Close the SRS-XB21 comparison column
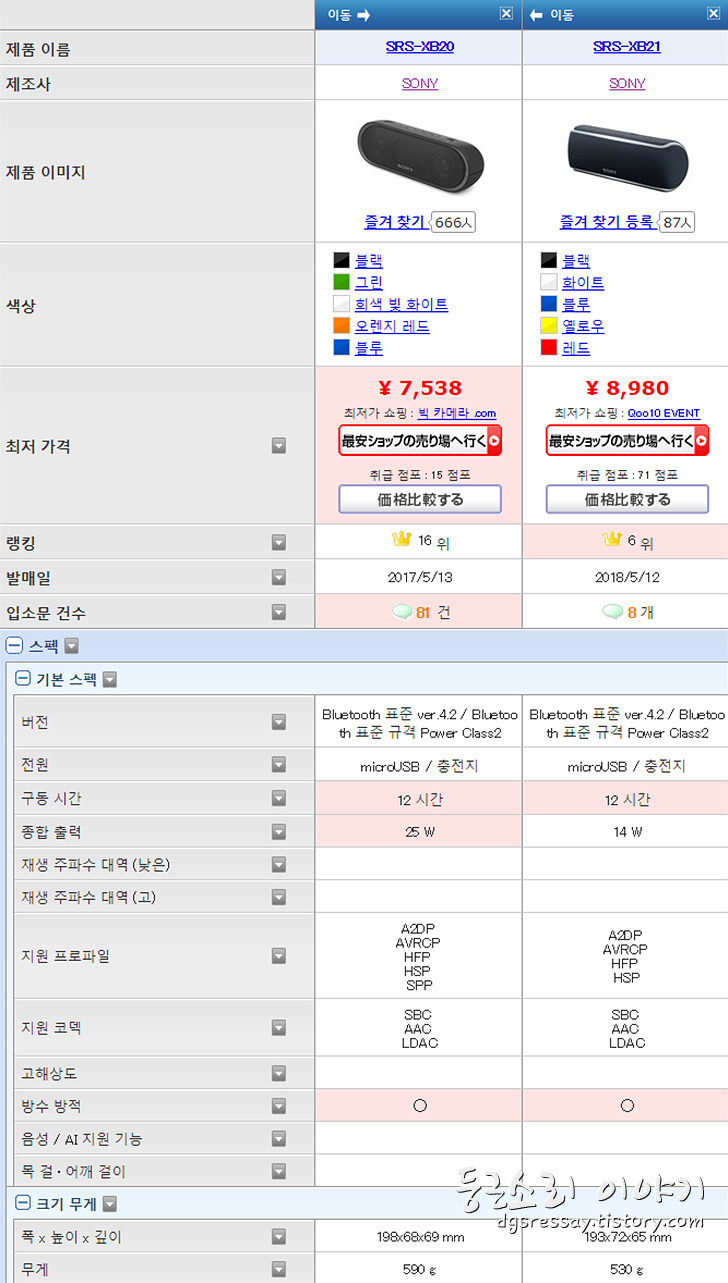The width and height of the screenshot is (728, 1283). tap(713, 14)
